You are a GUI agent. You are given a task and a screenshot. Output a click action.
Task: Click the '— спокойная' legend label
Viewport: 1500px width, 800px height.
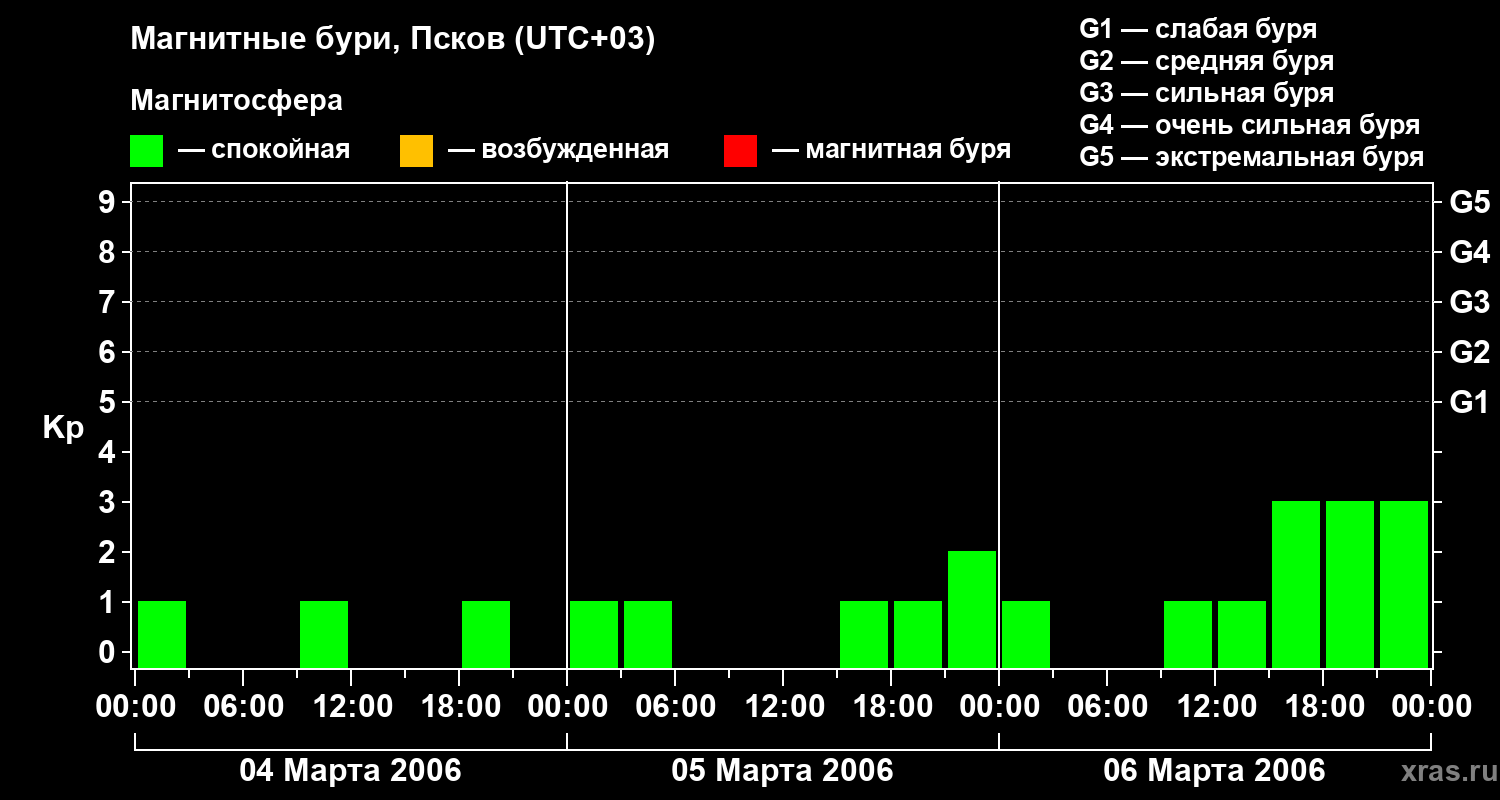(264, 150)
